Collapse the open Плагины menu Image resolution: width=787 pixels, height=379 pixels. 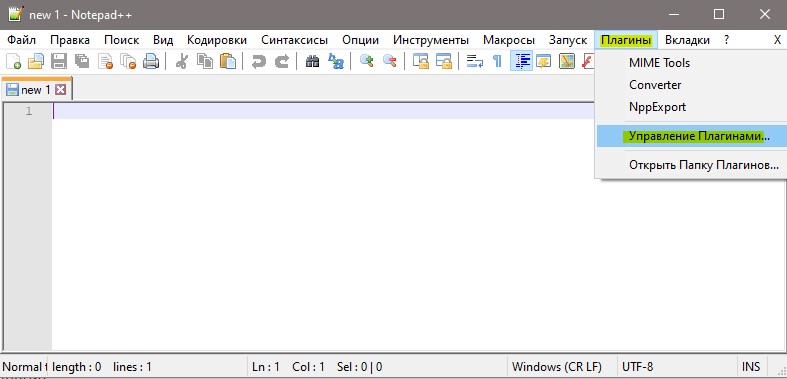[x=626, y=40]
